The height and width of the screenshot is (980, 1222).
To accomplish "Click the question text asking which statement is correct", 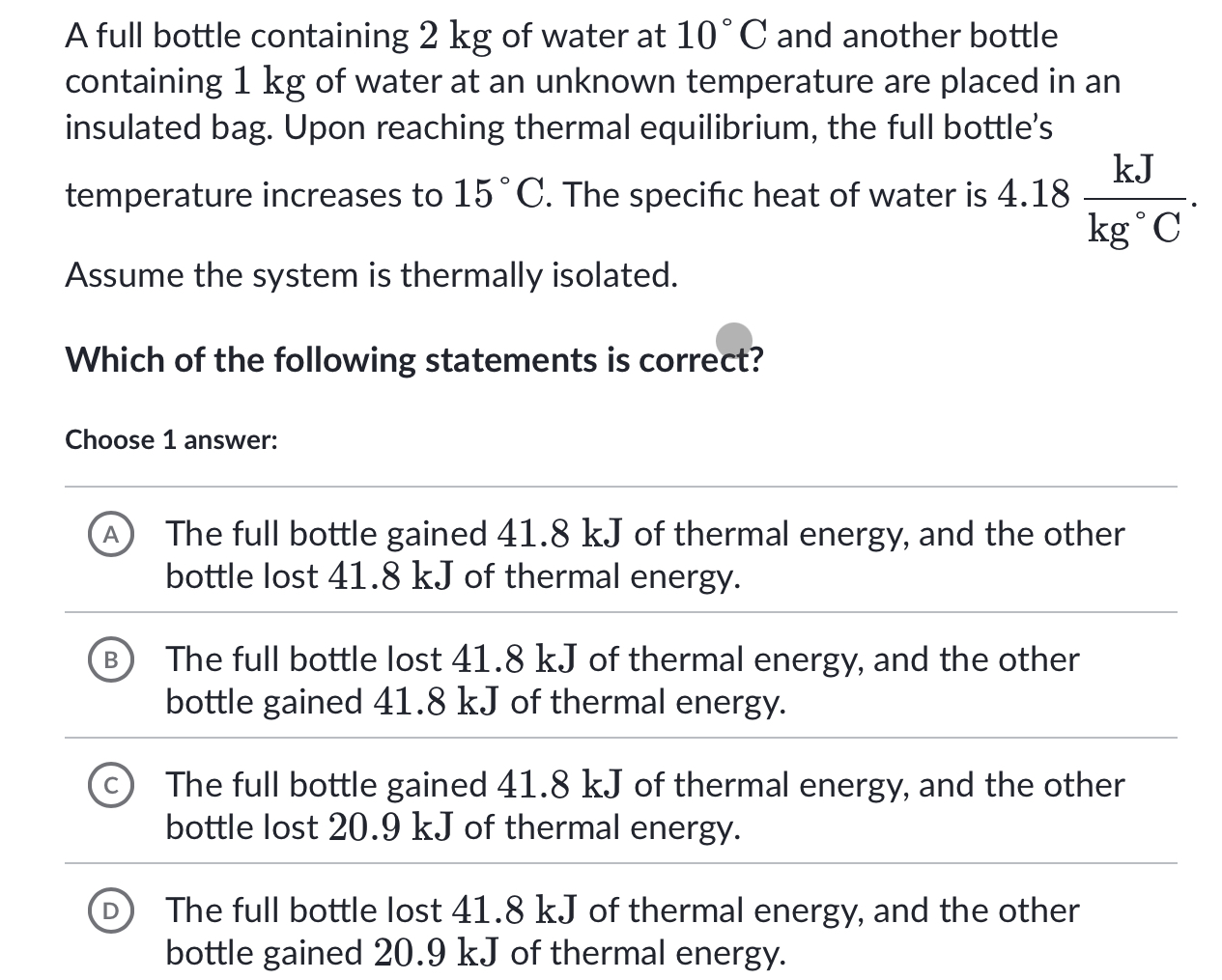I will click(413, 359).
